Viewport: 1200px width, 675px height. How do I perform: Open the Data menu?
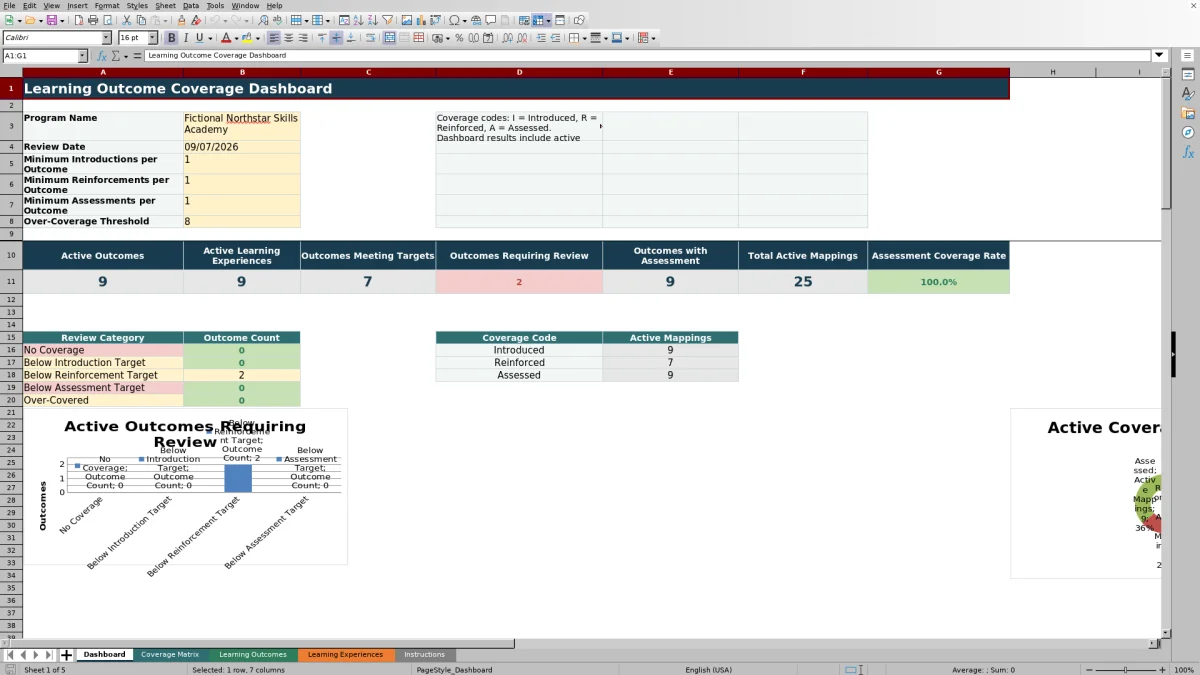point(190,6)
